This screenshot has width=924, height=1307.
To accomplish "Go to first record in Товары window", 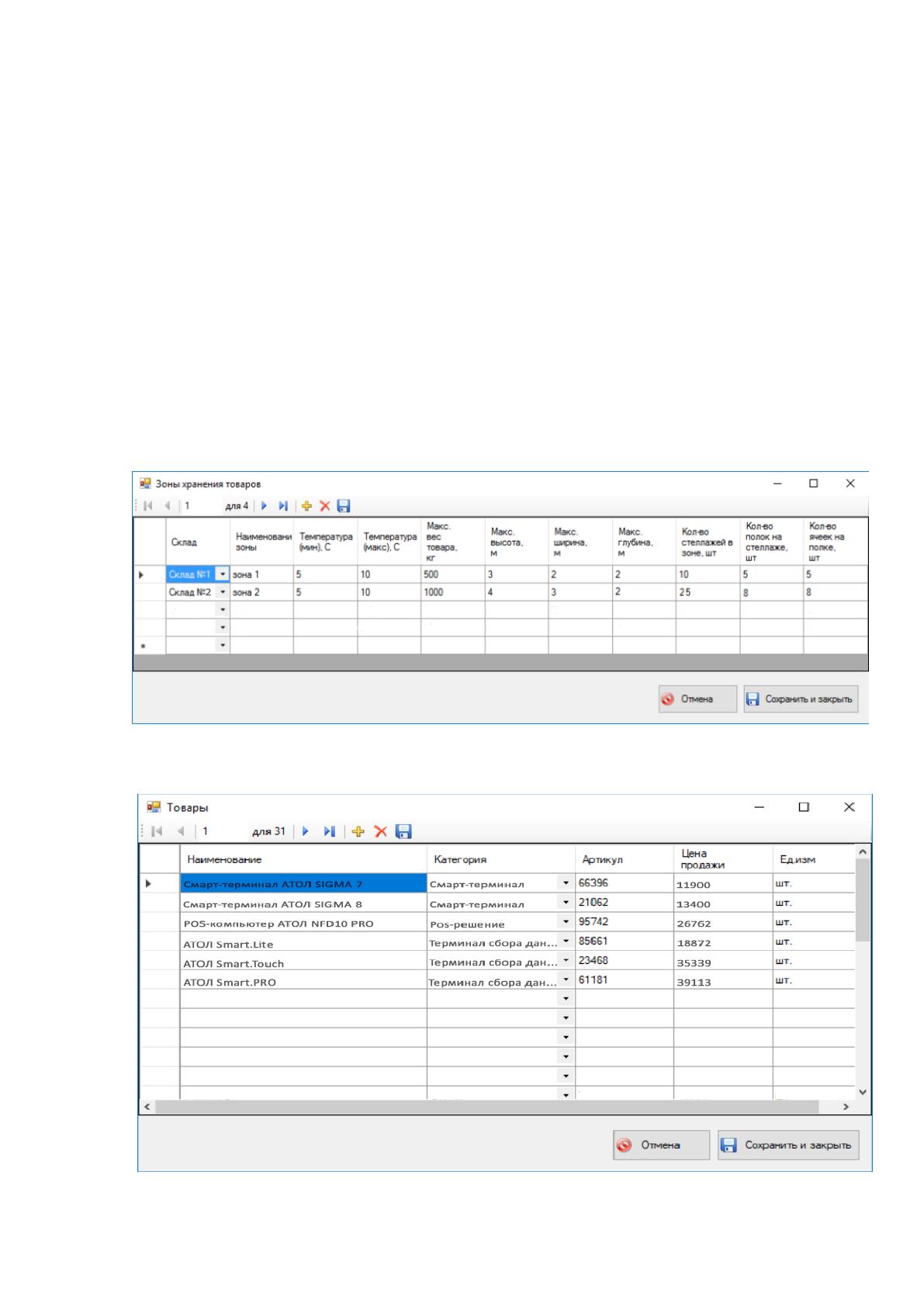I will 157,831.
